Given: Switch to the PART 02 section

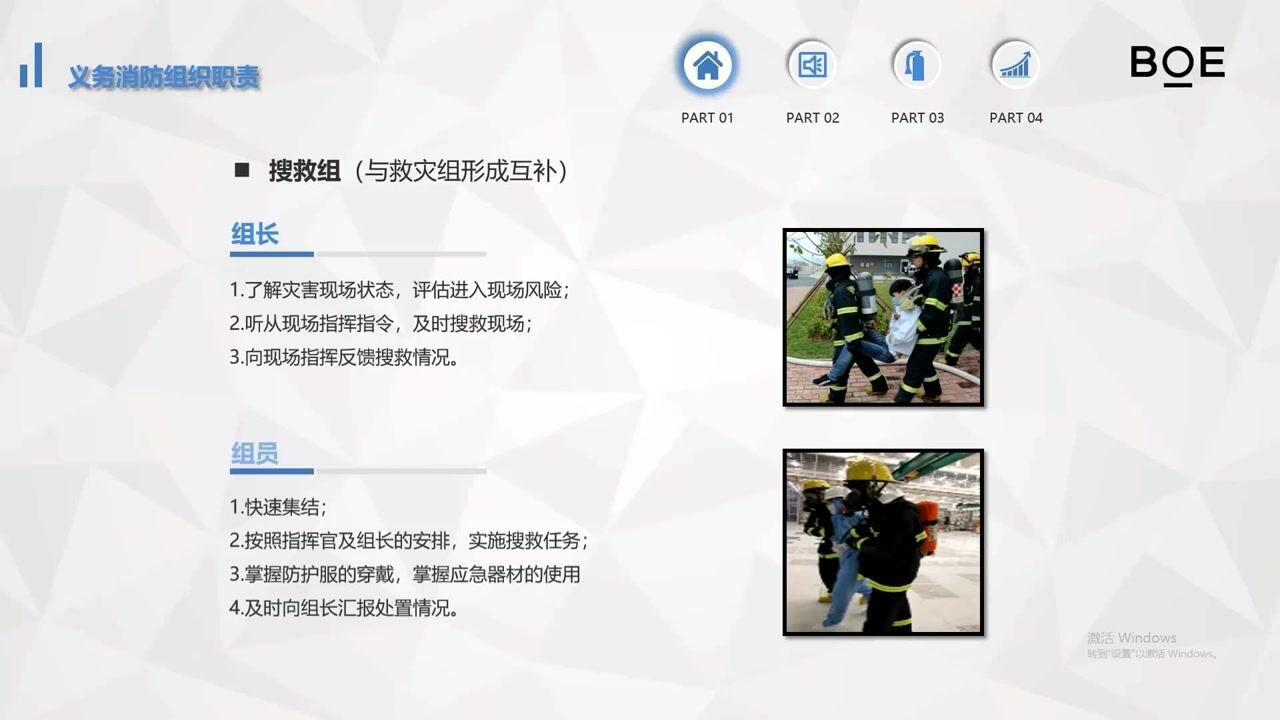Looking at the screenshot, I should (x=812, y=117).
